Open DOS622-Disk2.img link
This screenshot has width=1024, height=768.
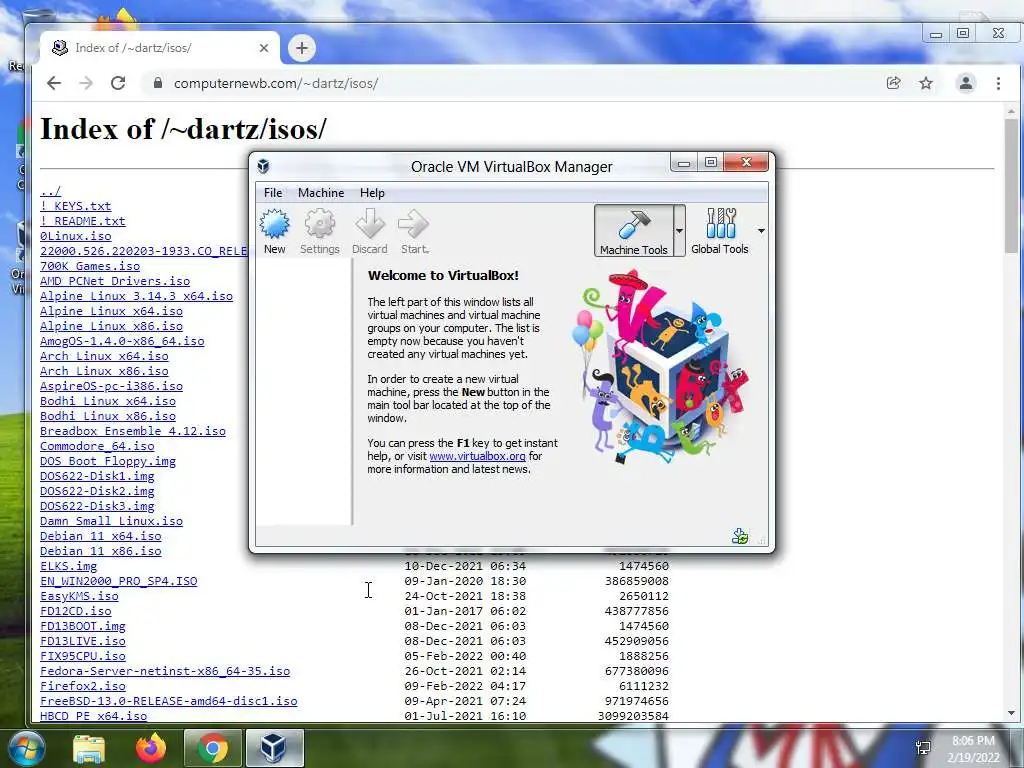(97, 491)
